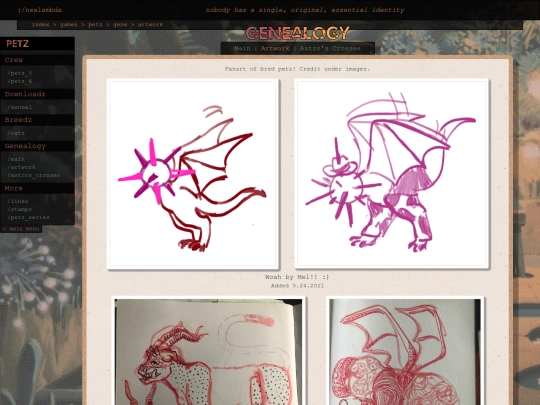Return via the < main menu button

[21, 229]
